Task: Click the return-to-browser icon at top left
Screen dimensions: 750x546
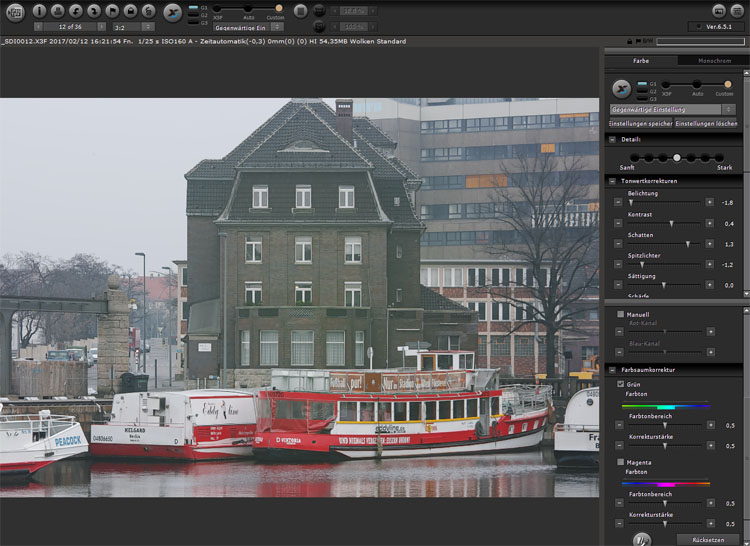Action: click(13, 11)
